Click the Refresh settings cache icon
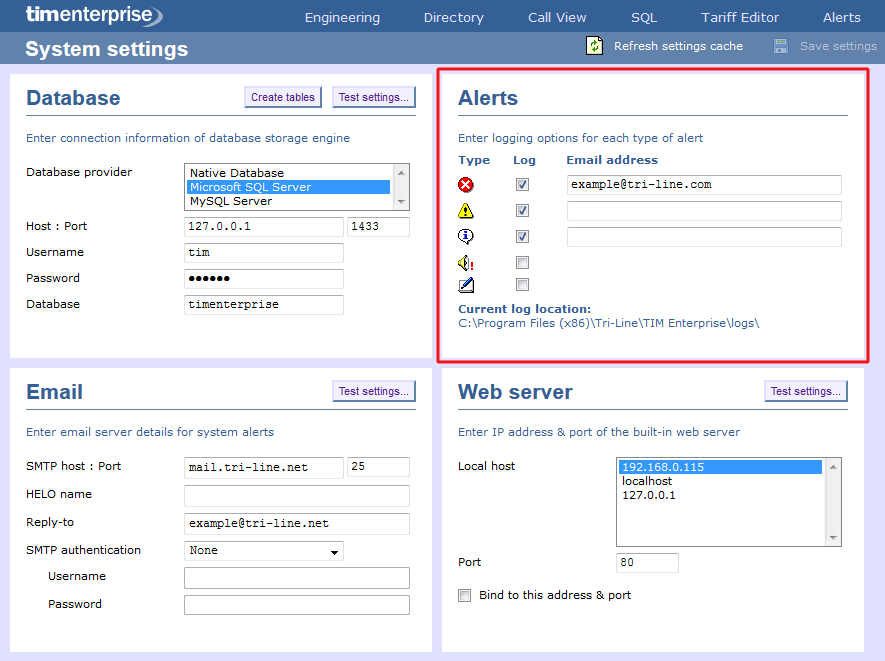This screenshot has height=661, width=885. [x=594, y=45]
